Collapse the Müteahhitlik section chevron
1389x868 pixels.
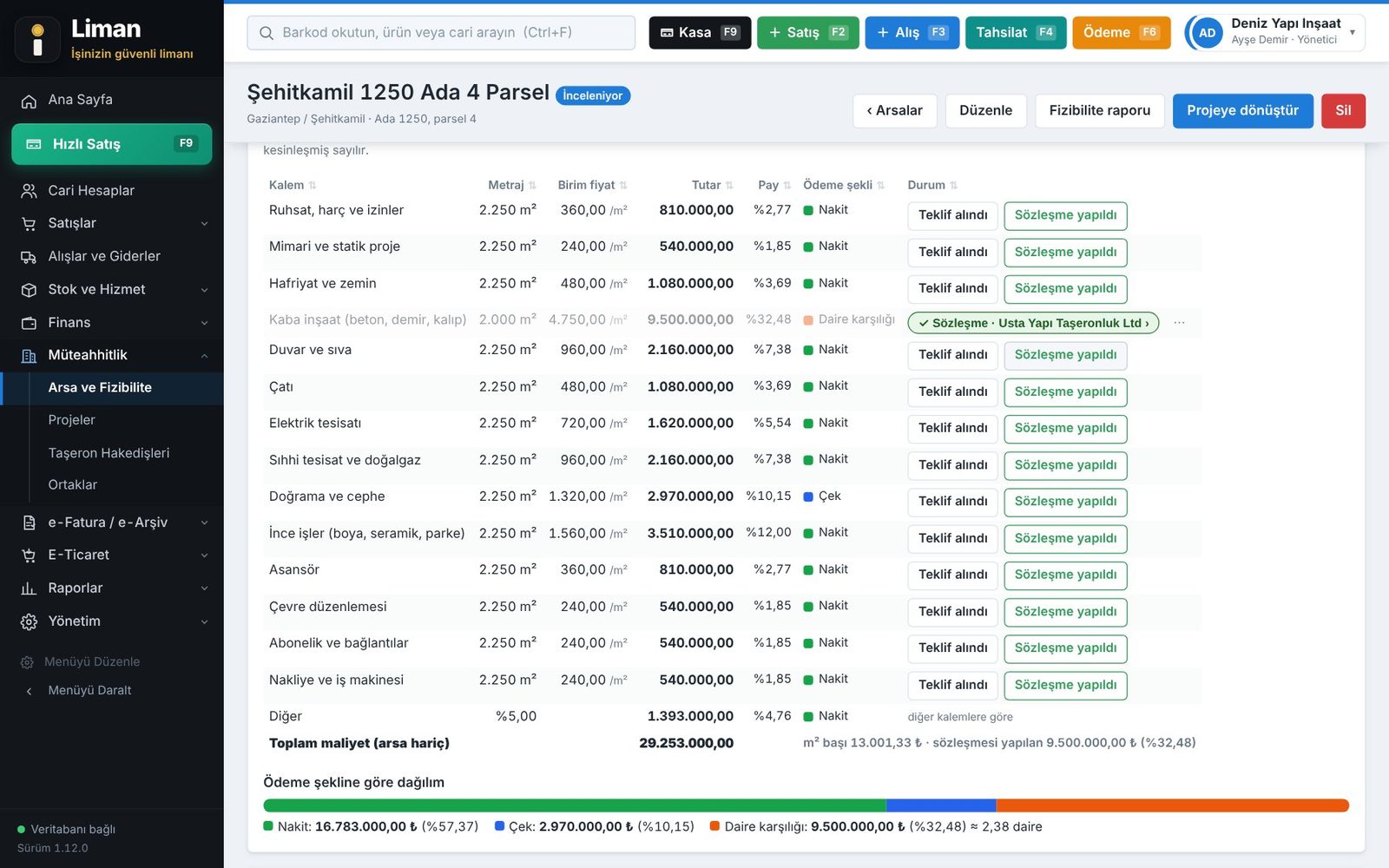coord(205,356)
